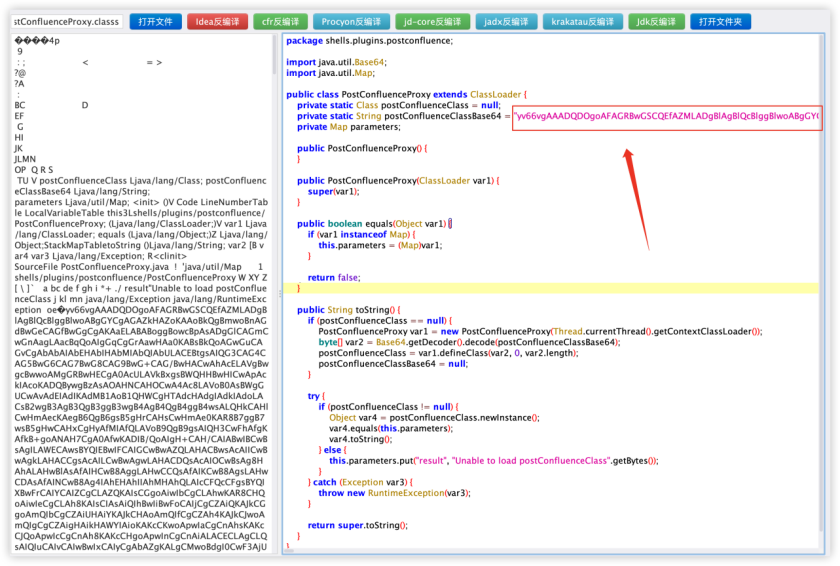Click the var4.toString() line
Viewport: 840px width, 566px height.
coord(361,439)
